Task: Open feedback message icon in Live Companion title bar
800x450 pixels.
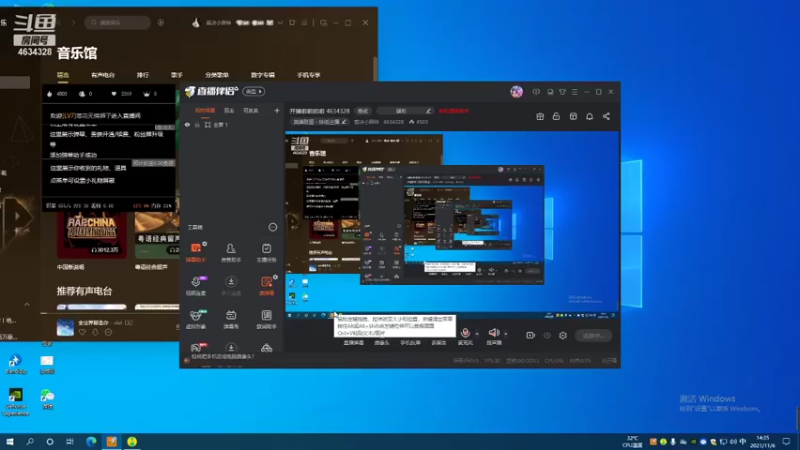Action: [536, 92]
